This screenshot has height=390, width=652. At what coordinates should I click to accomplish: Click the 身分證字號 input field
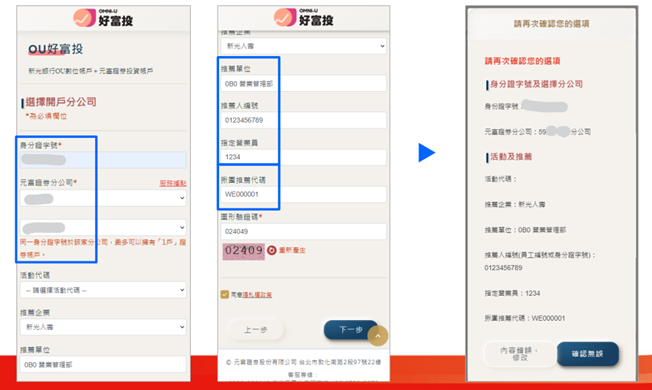pyautogui.click(x=103, y=160)
